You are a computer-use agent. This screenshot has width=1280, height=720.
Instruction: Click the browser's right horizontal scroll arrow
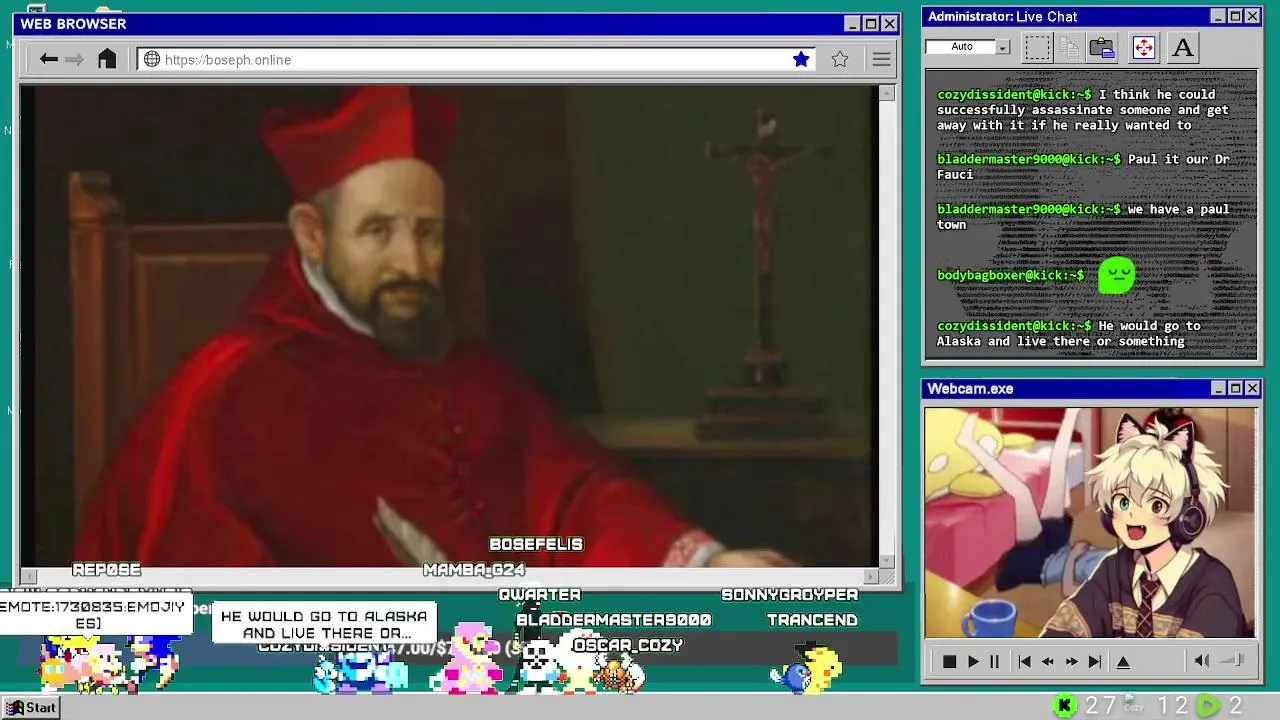coord(871,576)
